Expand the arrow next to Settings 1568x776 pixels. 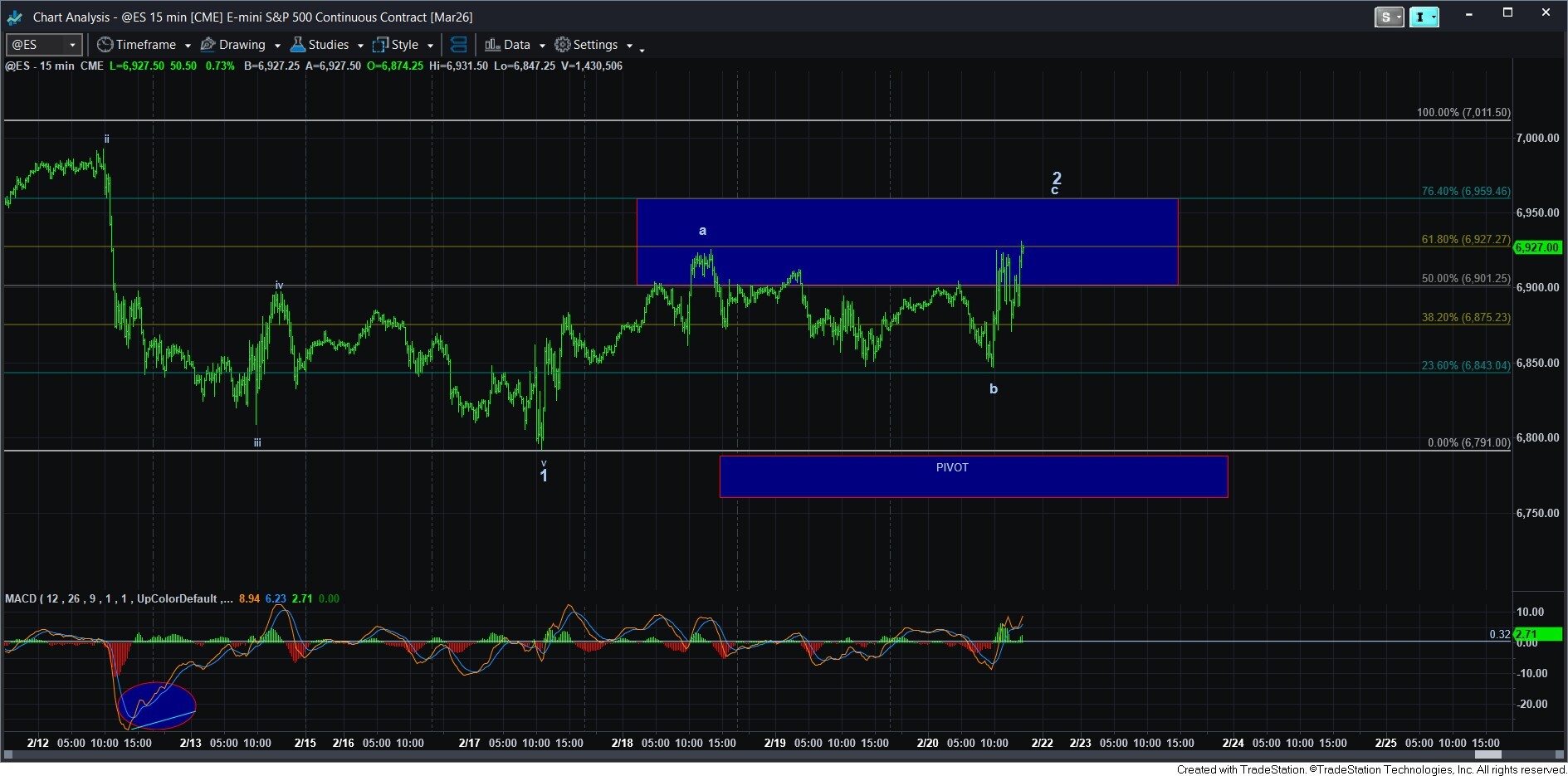tap(629, 46)
